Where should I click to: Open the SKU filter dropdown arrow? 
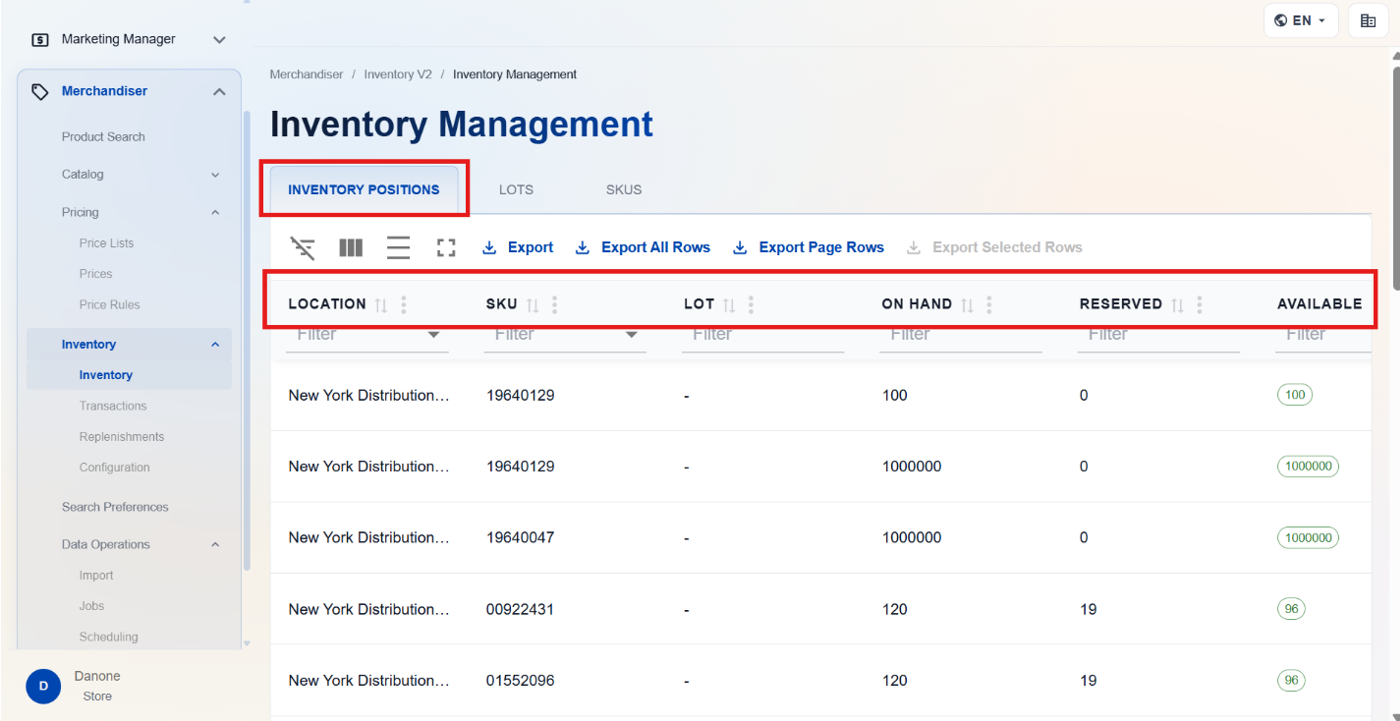click(x=632, y=335)
